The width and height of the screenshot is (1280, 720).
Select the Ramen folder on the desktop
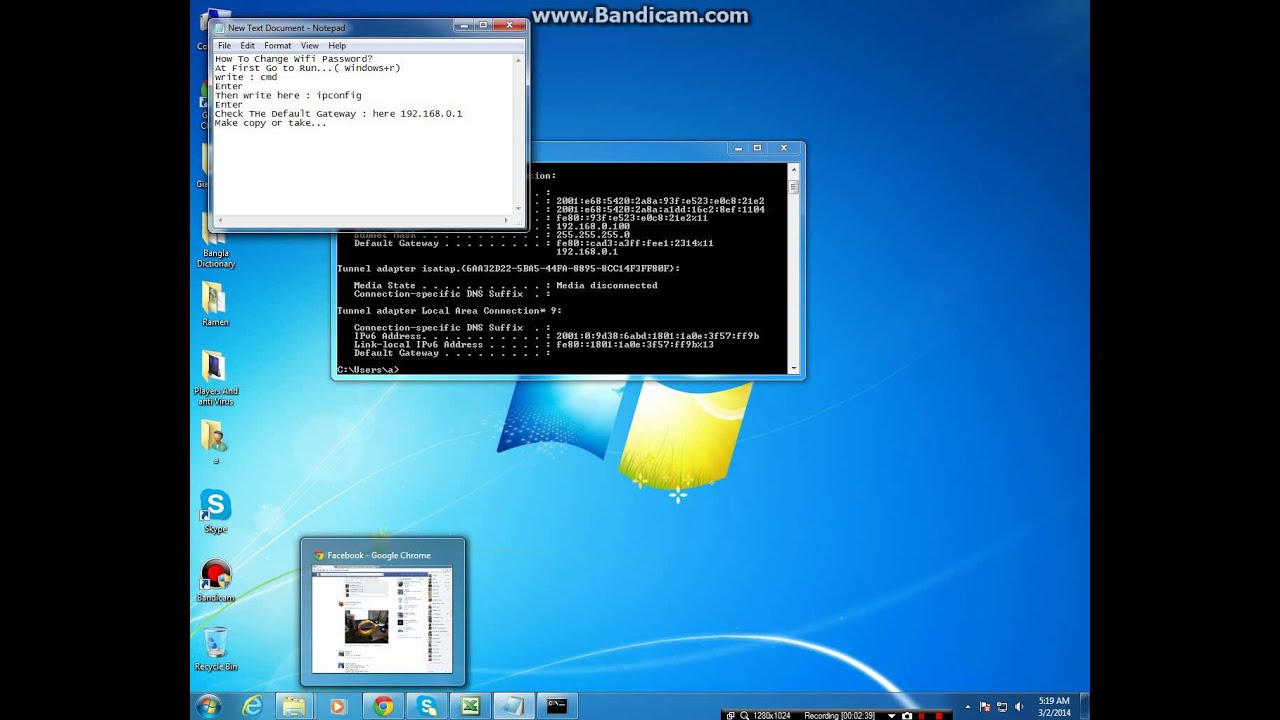(x=214, y=304)
